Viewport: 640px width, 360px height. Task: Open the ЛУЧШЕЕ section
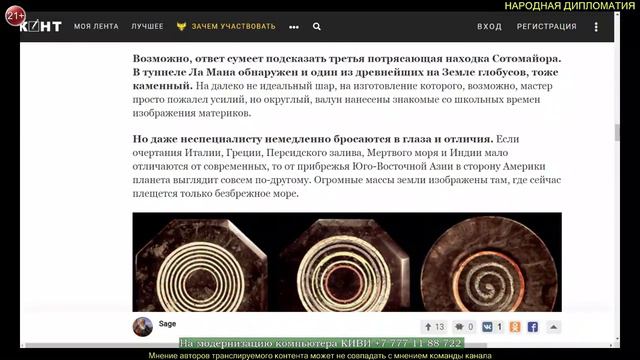coord(147,27)
